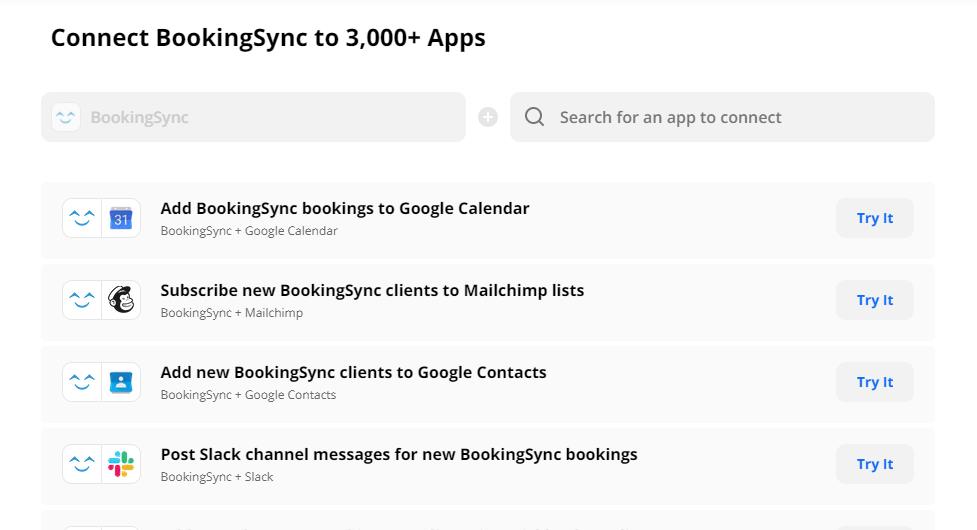This screenshot has height=530, width=977.
Task: Click BookingSync logo inside the BookingSync field
Action: click(x=66, y=117)
